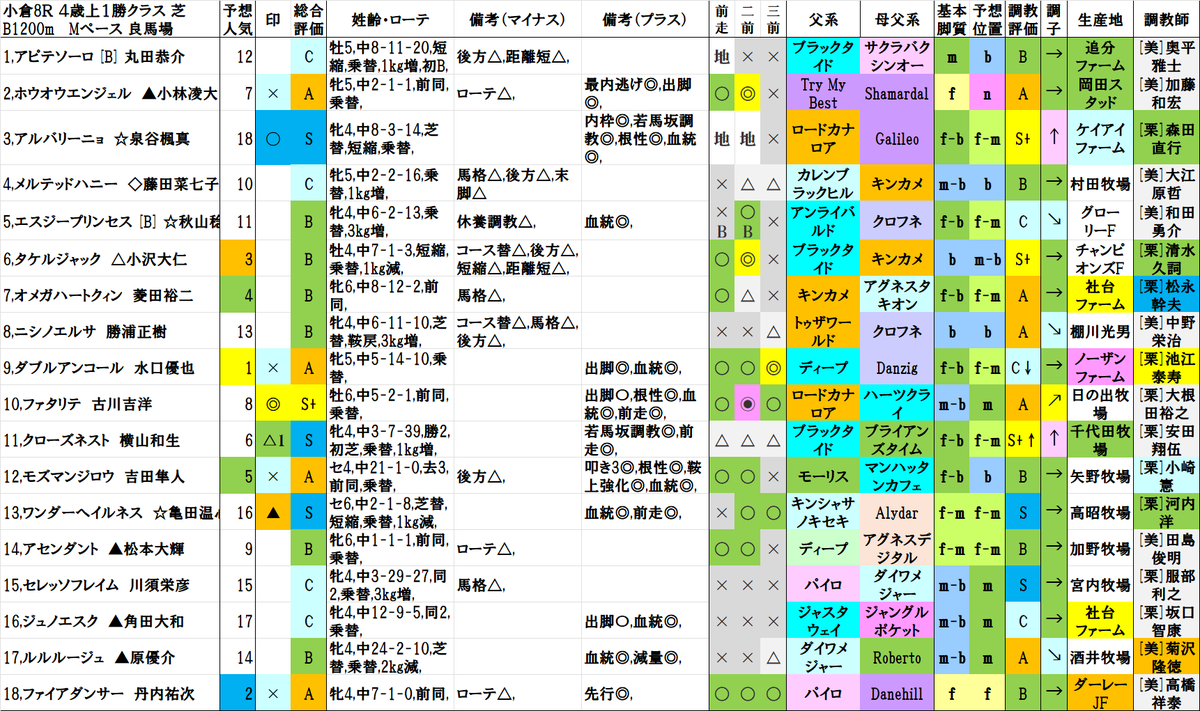
Task: Click the C↓ training rating for ダブルアンコール
Action: pos(1024,367)
